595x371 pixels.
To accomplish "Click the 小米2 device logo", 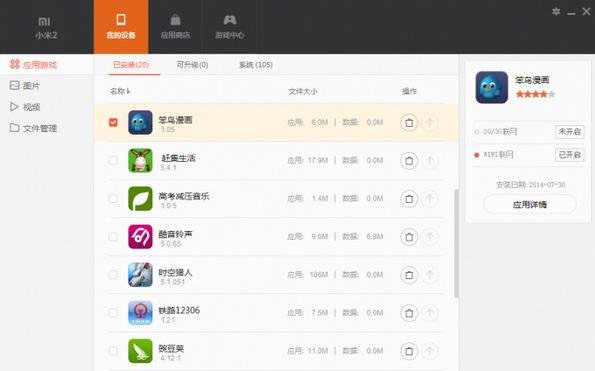I will pyautogui.click(x=46, y=27).
